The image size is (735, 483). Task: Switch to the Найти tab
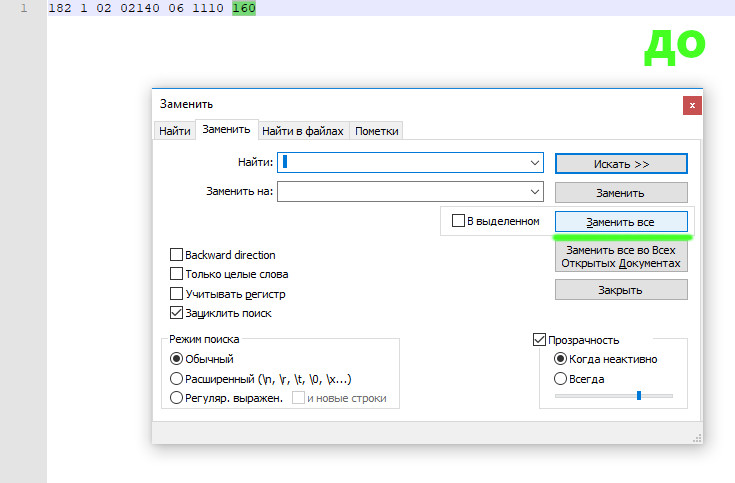pos(174,131)
